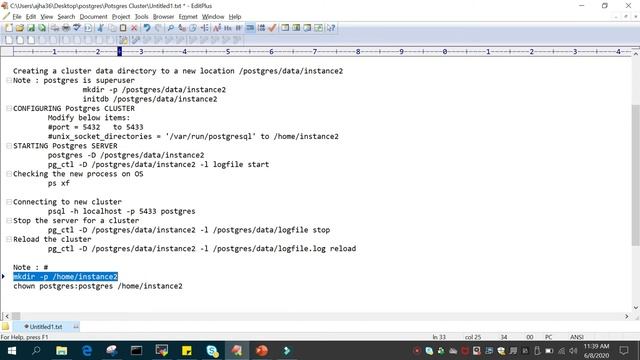This screenshot has height=360, width=640.
Task: Paste from clipboard using the toolbar icon
Action: pos(123,28)
